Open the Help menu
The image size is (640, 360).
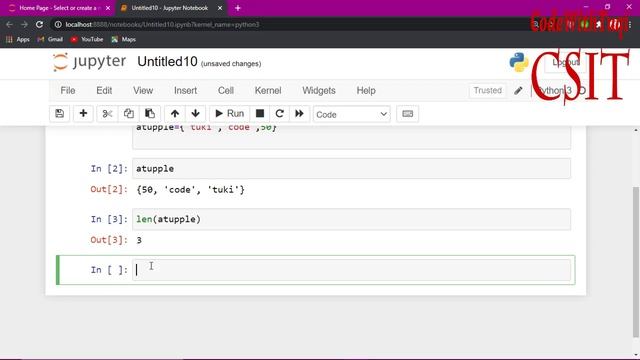[x=366, y=91]
